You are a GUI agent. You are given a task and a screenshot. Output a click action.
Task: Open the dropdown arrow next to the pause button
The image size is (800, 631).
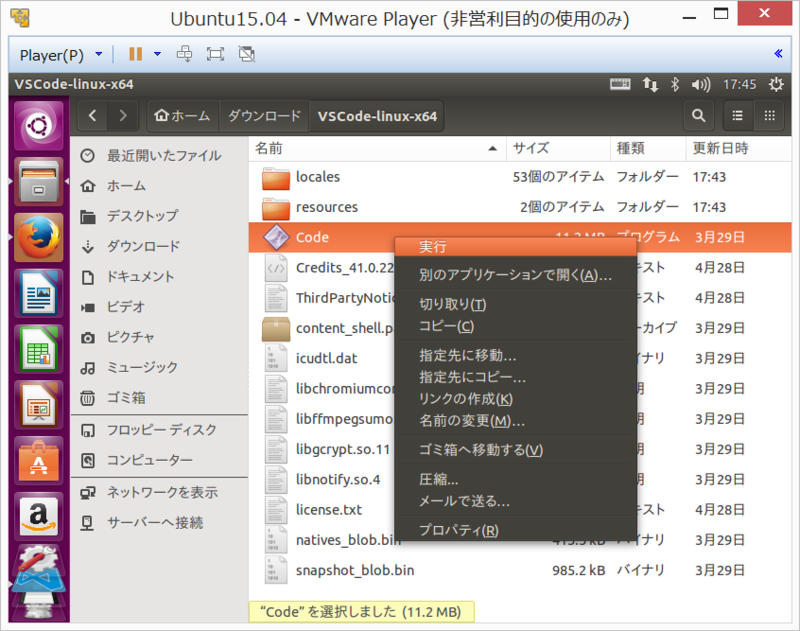155,53
